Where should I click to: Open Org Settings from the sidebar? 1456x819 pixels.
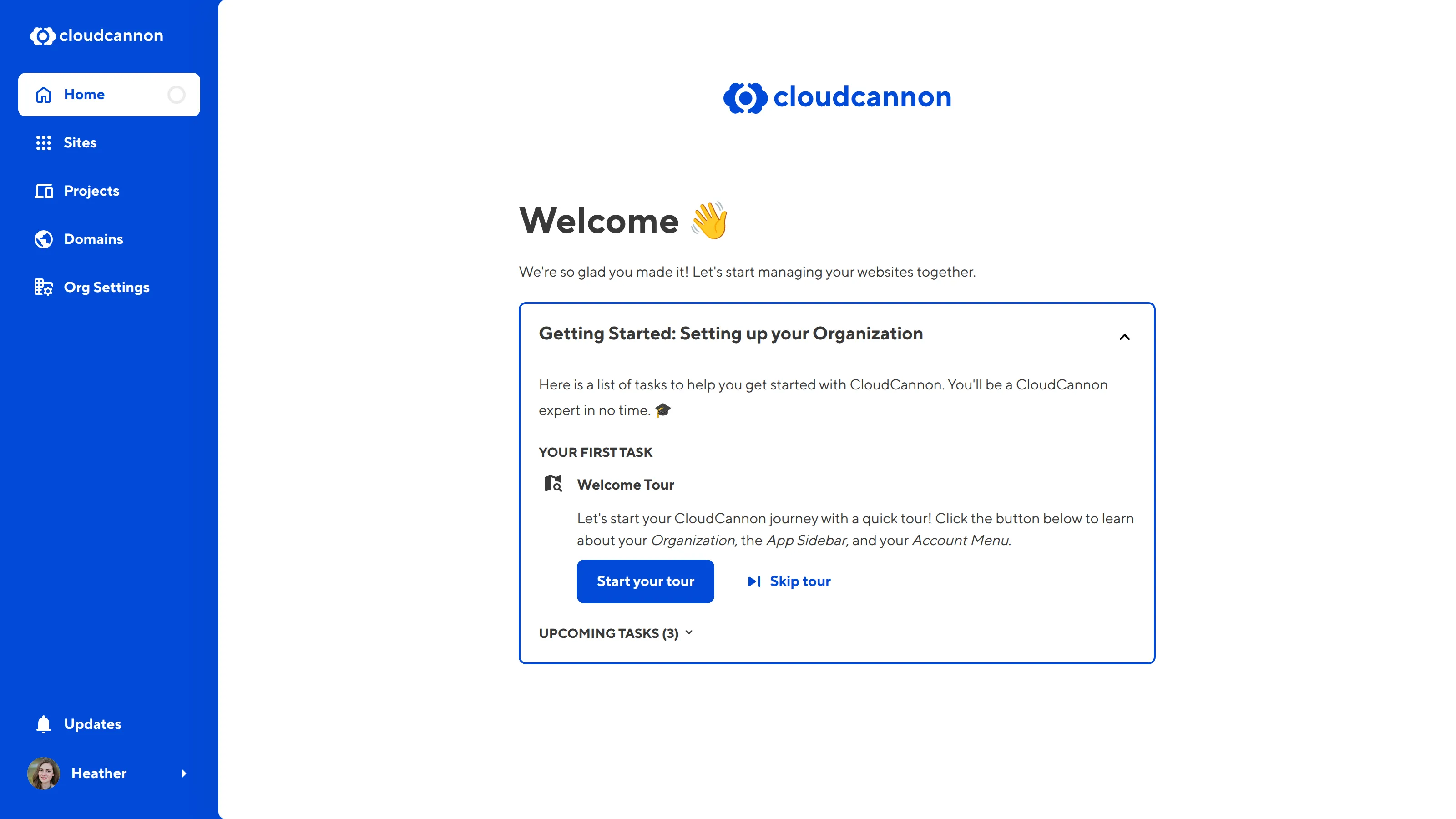pos(106,287)
